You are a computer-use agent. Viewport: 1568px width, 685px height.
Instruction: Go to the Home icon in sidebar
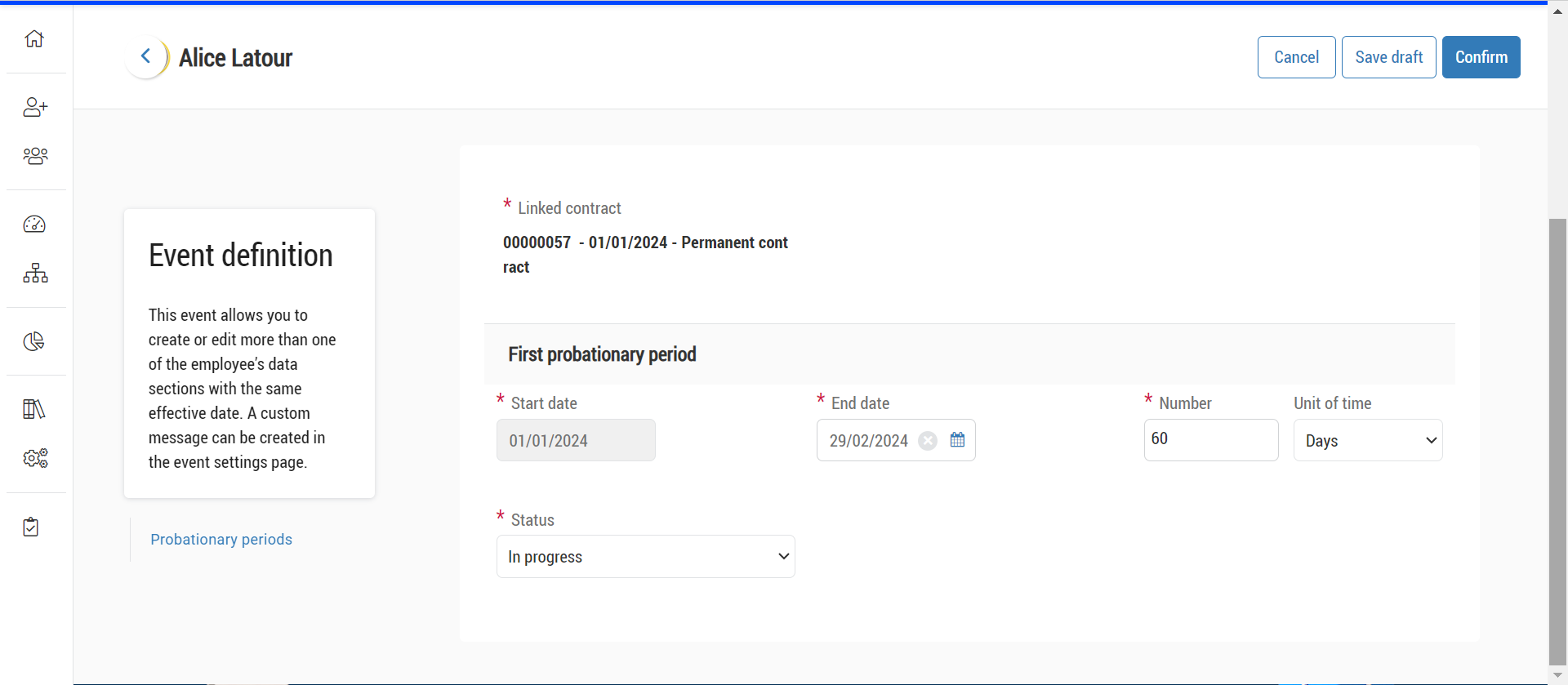point(34,38)
